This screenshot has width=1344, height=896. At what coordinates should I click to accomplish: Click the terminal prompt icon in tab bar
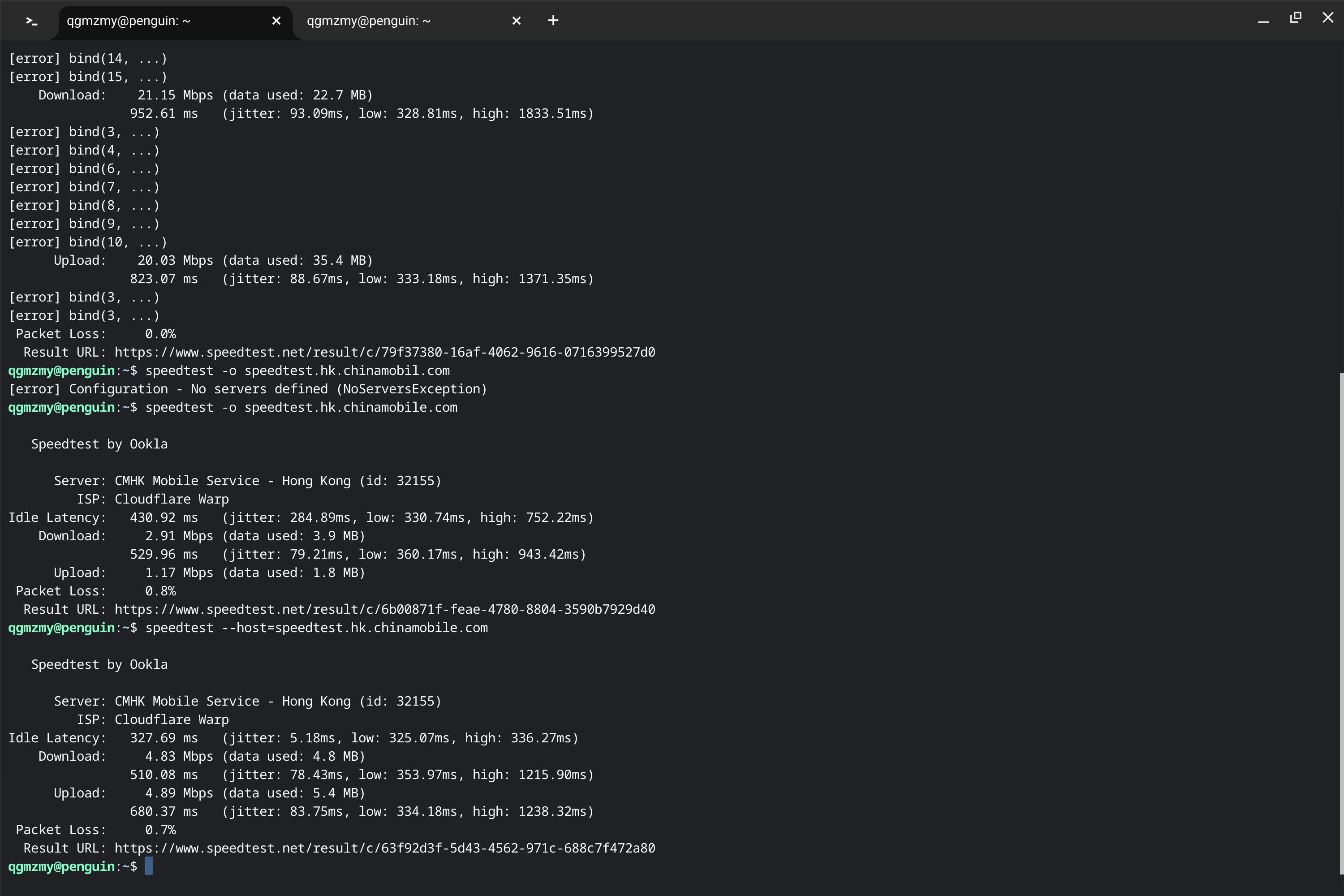pyautogui.click(x=31, y=21)
